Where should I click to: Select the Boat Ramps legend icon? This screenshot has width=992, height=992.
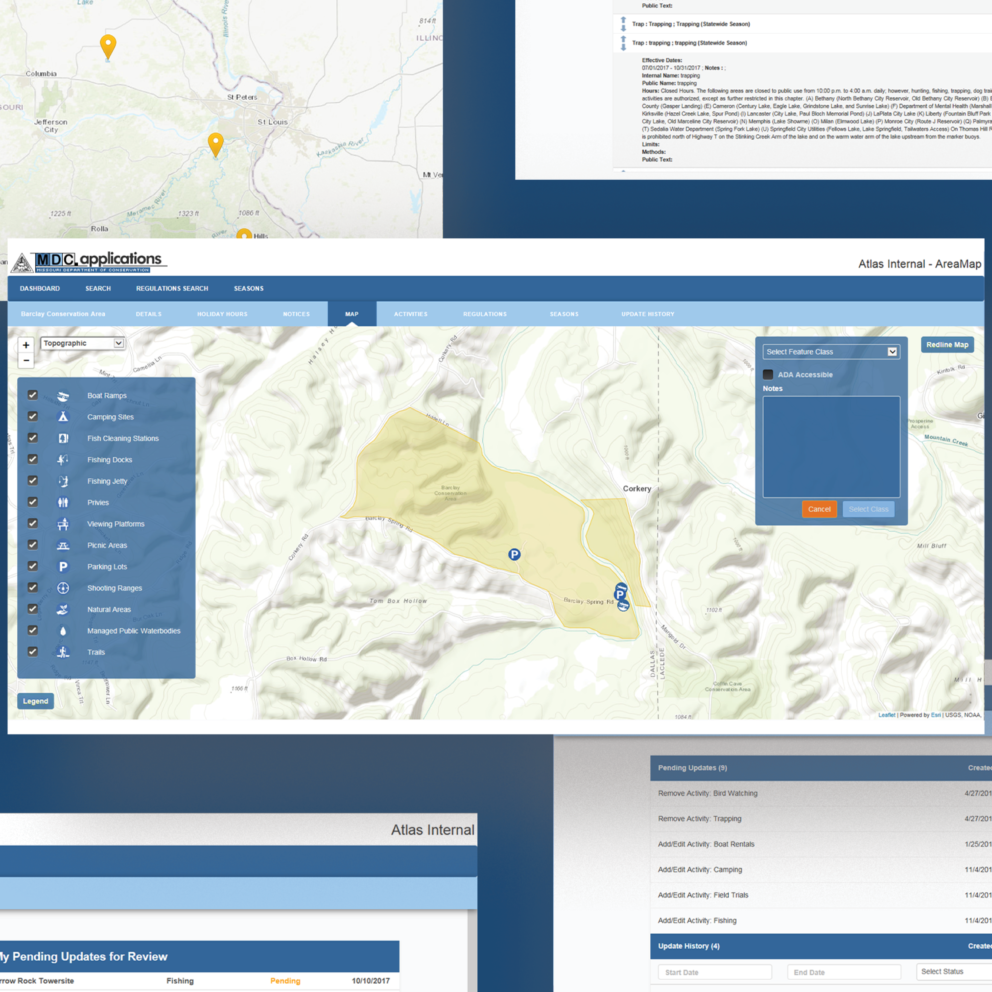click(x=62, y=395)
